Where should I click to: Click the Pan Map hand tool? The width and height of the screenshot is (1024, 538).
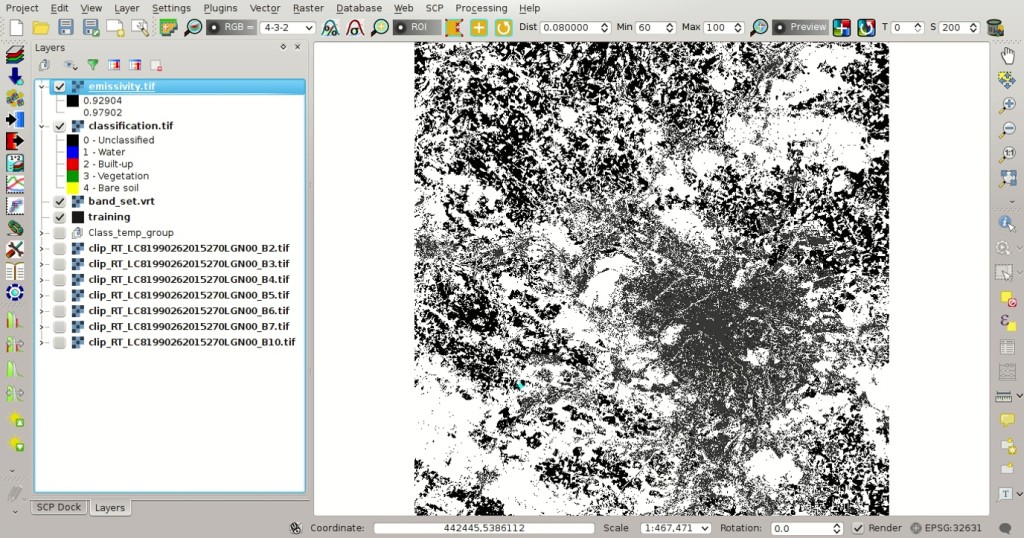1008,56
